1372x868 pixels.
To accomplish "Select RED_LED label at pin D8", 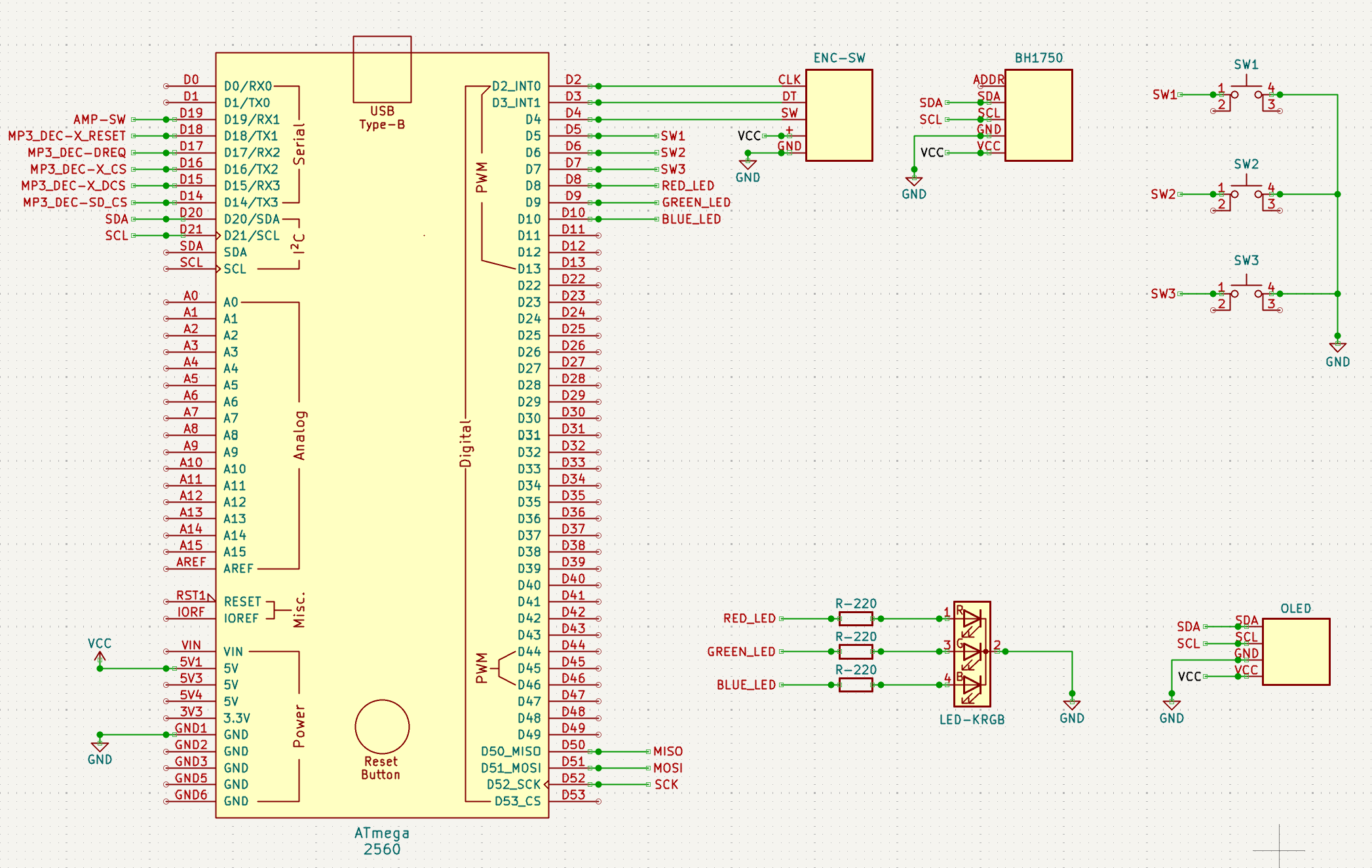I will 688,186.
